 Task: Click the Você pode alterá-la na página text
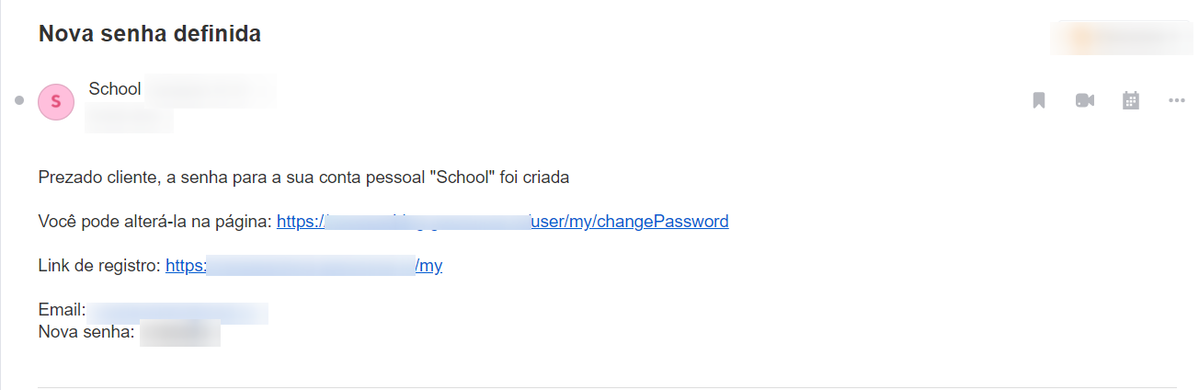155,222
